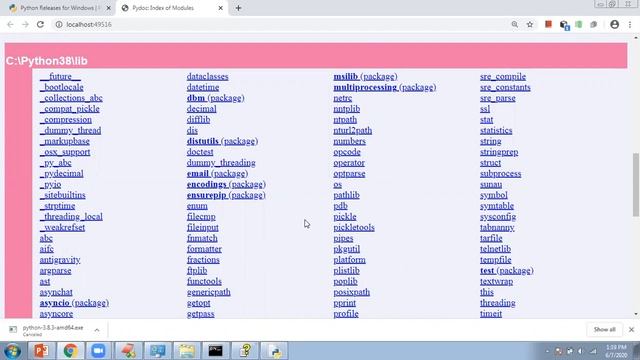Open the dataclasses module link
Image resolution: width=640 pixels, height=360 pixels.
pyautogui.click(x=207, y=76)
